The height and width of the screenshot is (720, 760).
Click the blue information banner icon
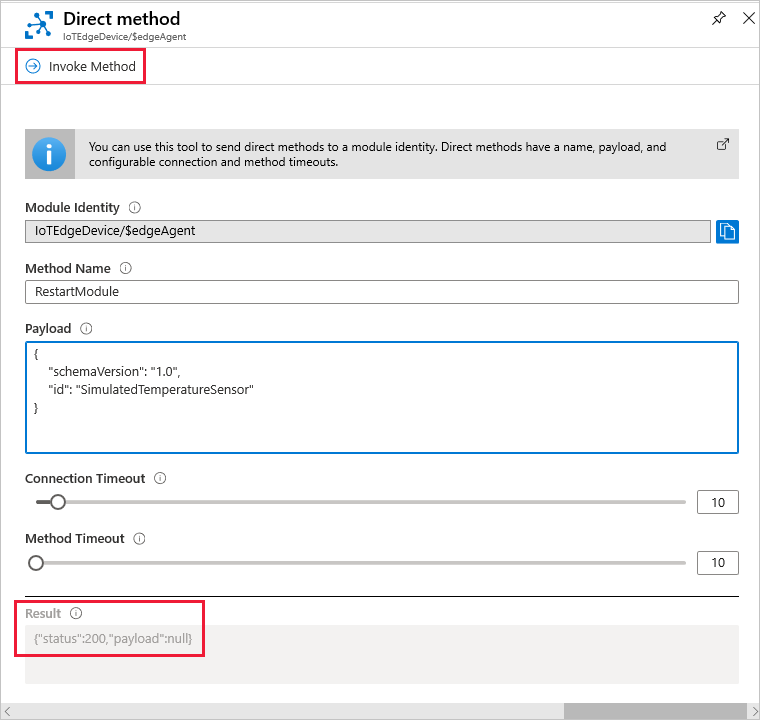point(49,154)
